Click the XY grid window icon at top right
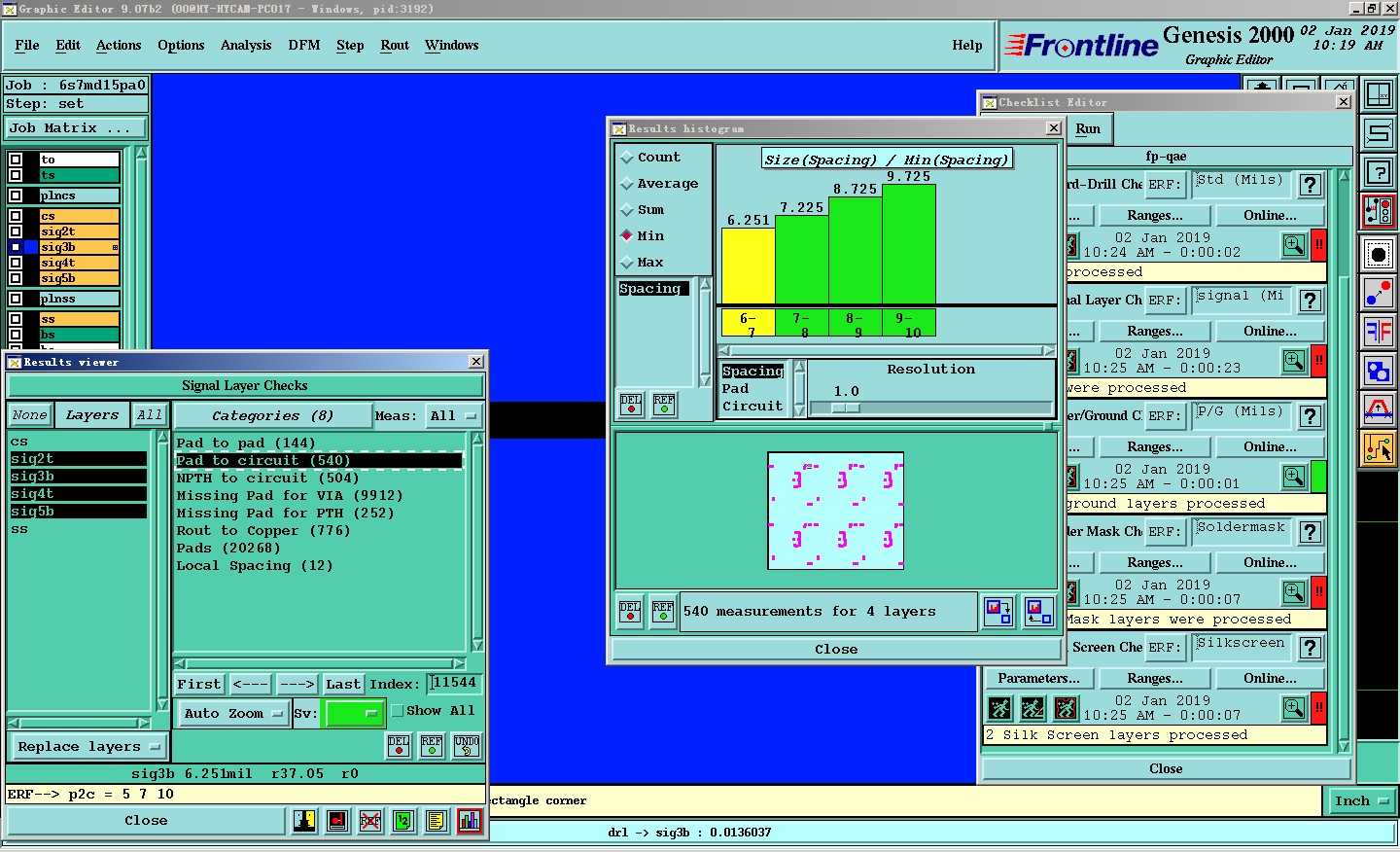 [x=1379, y=94]
